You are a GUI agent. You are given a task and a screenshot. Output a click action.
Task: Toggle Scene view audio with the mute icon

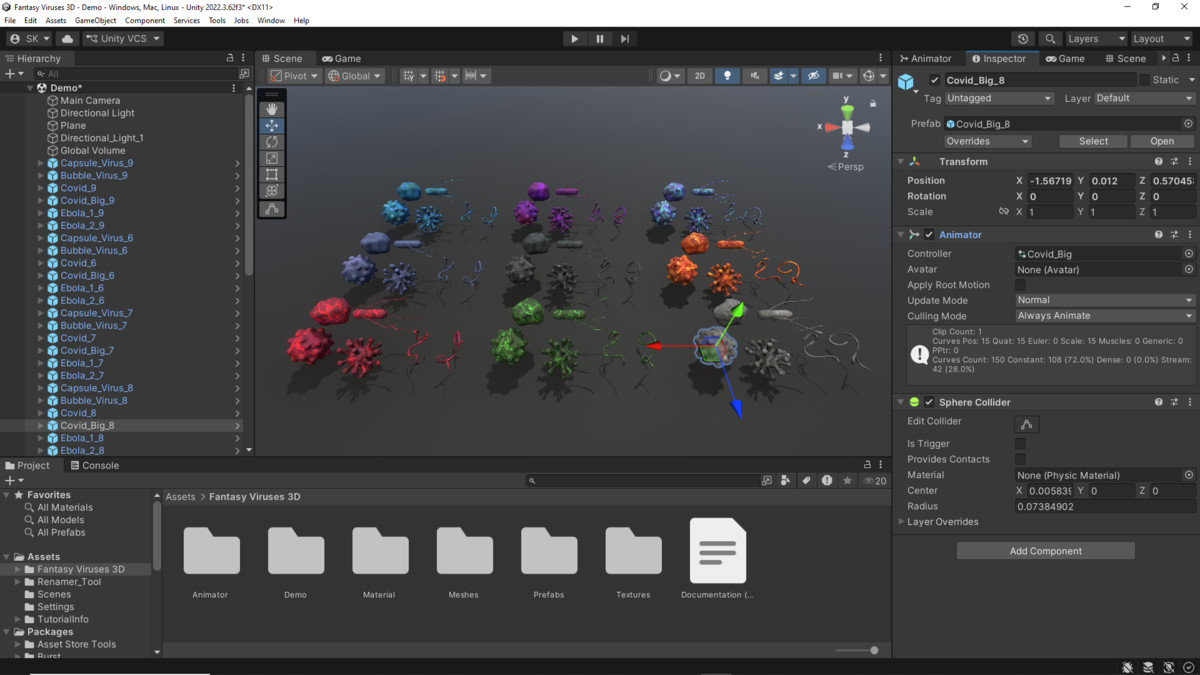click(x=753, y=75)
